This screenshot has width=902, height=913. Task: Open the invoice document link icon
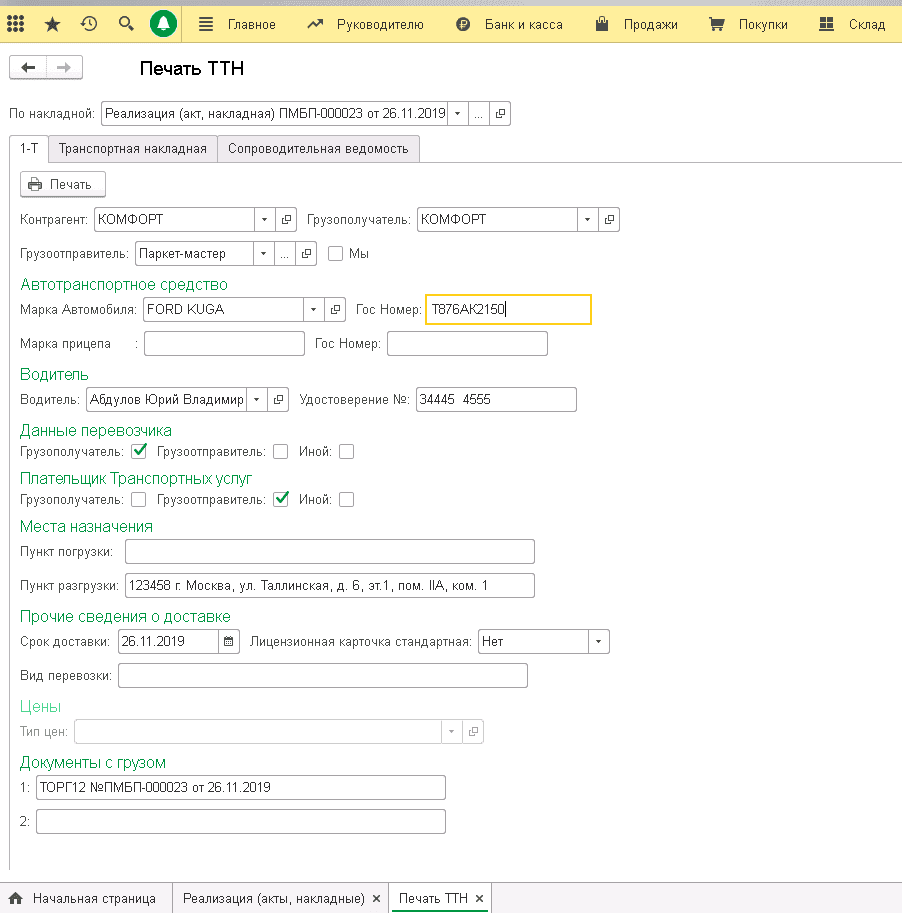pos(500,114)
